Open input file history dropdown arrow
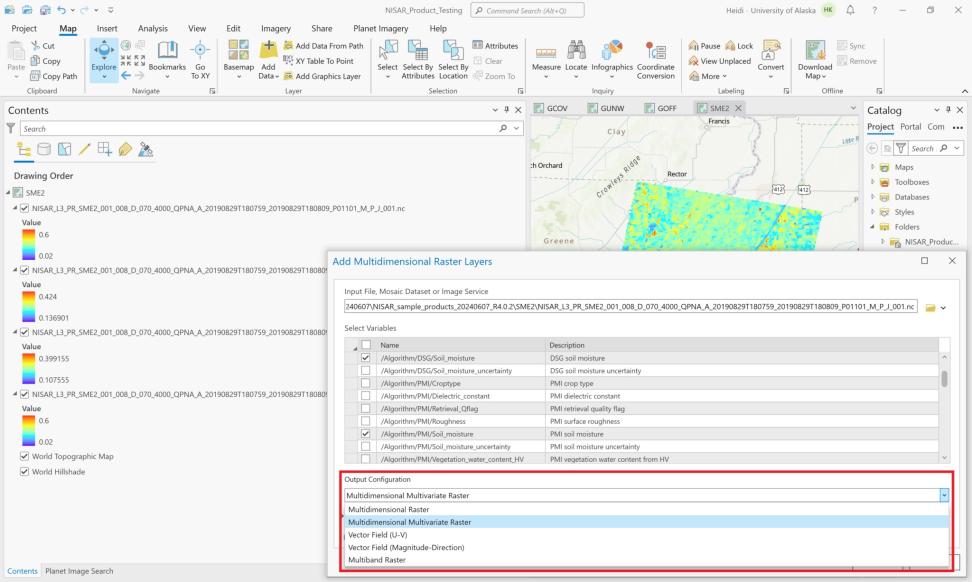 pos(943,307)
